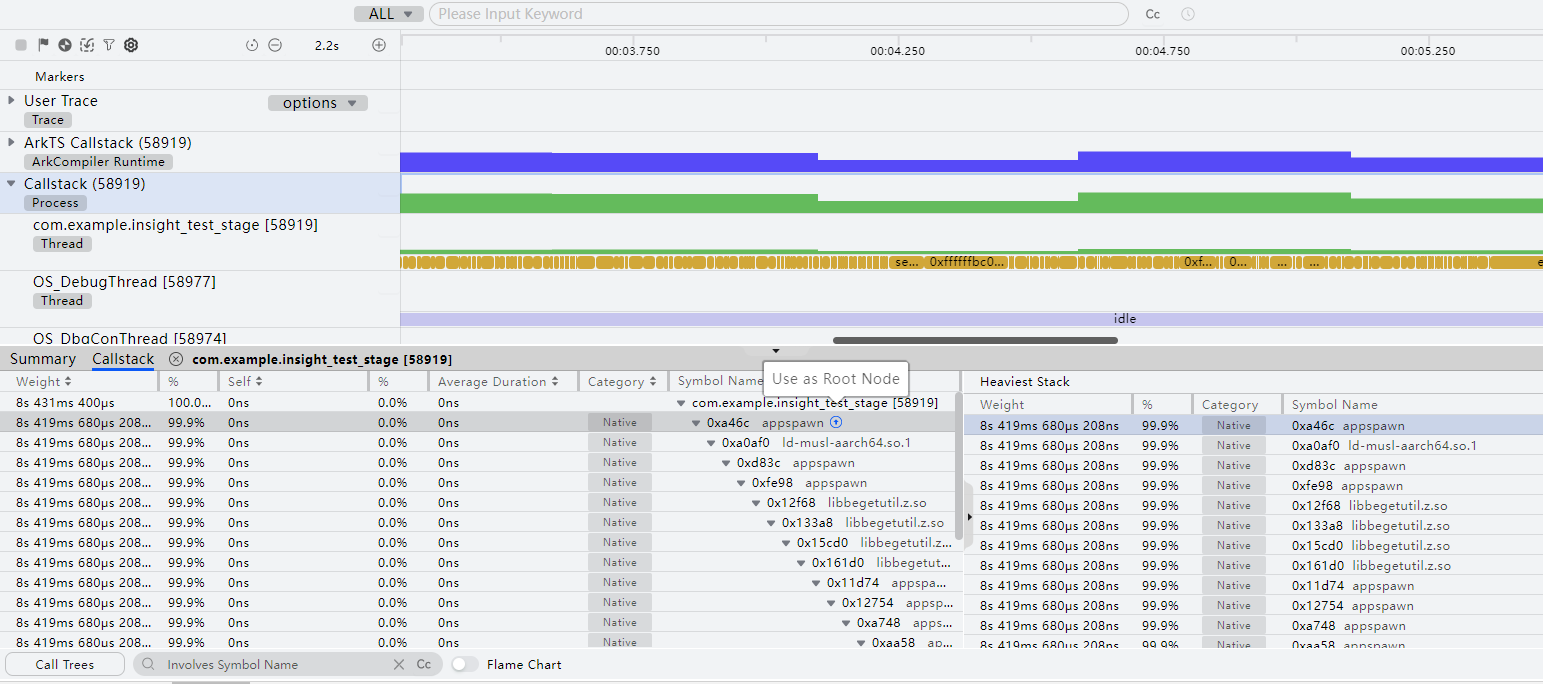This screenshot has height=684, width=1543.
Task: Click the pie-circle icon in toolbar
Action: pyautogui.click(x=65, y=45)
